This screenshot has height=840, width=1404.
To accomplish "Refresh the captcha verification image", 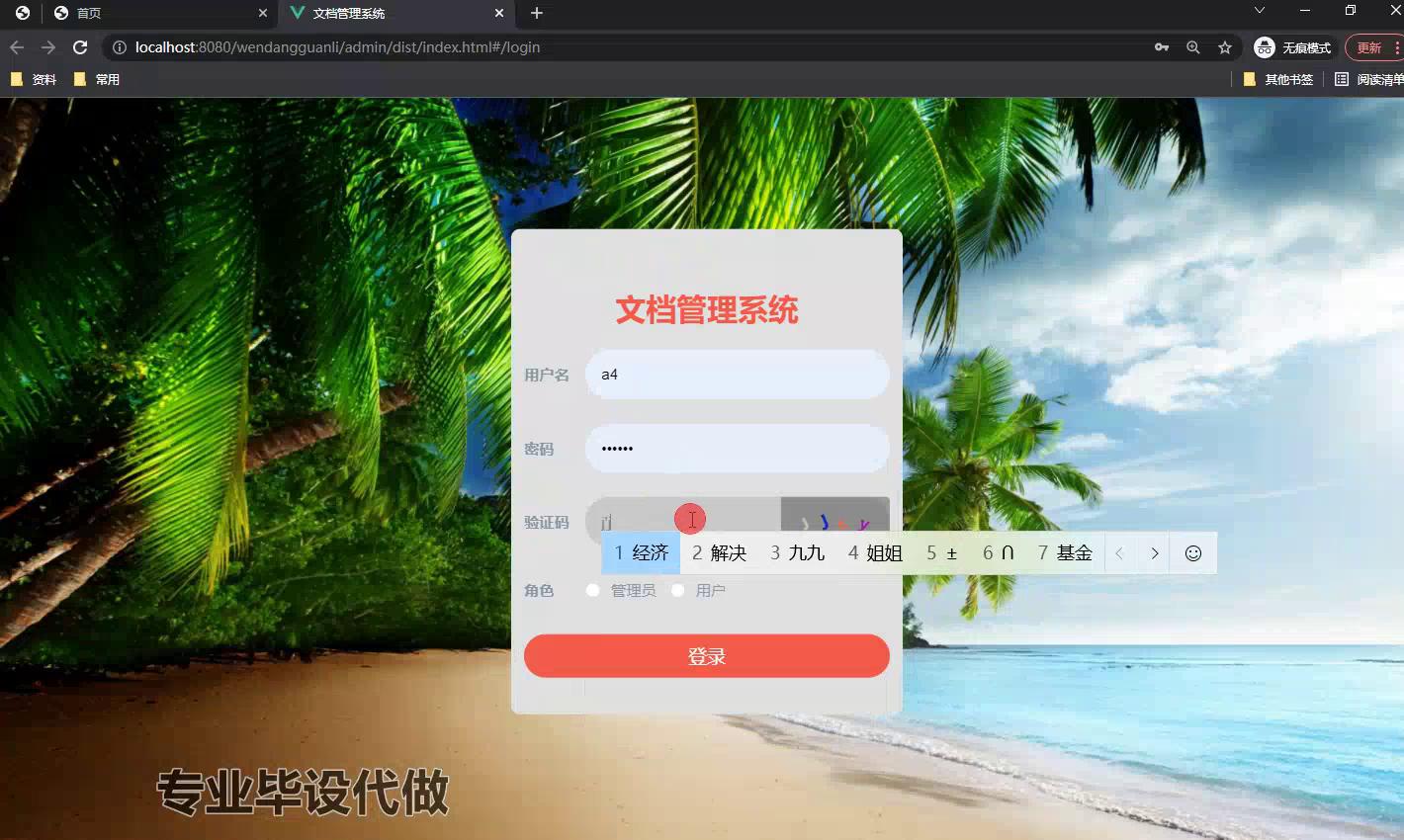I will [834, 516].
